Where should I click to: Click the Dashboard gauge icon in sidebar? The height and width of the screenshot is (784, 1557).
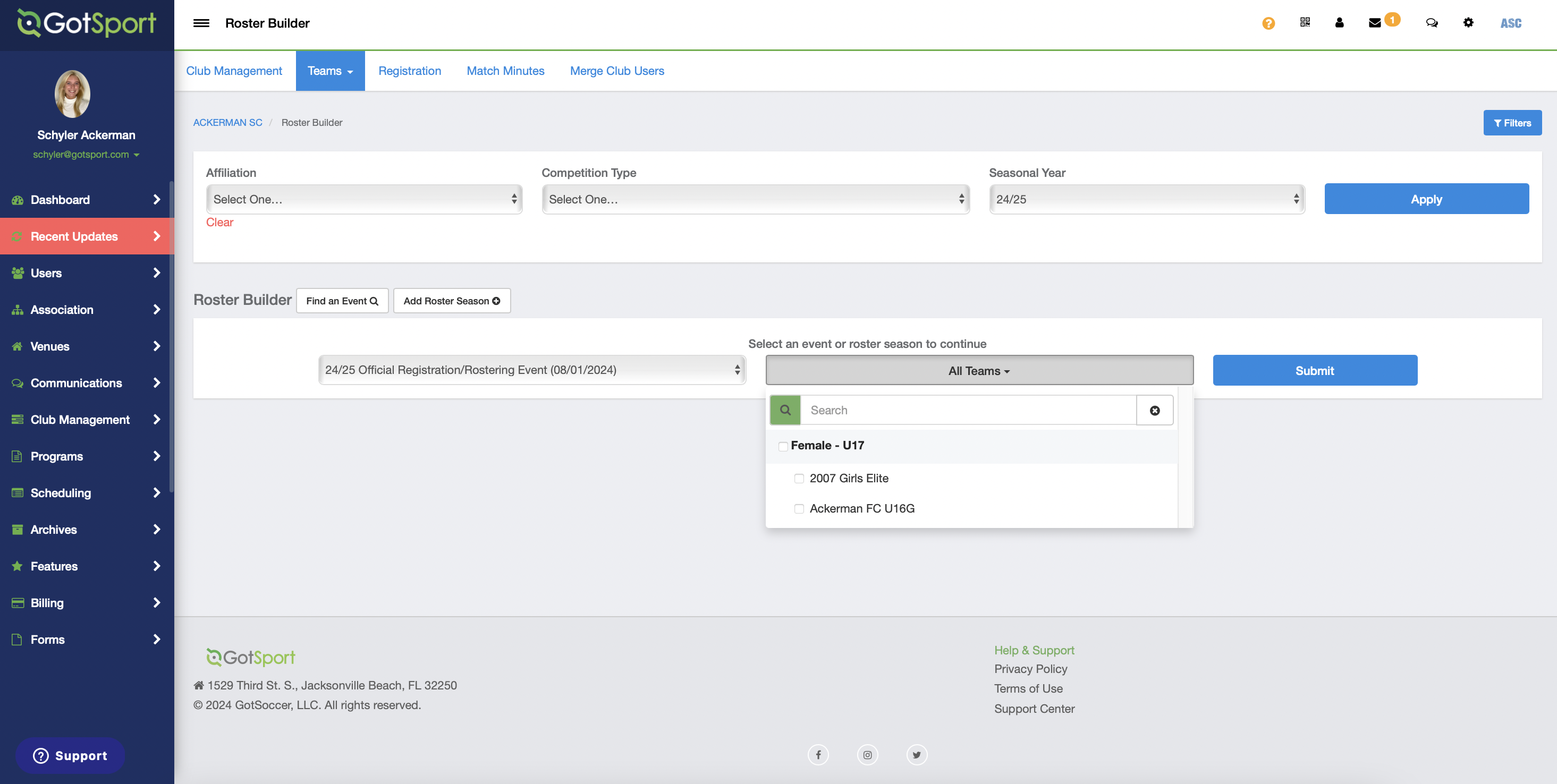tap(18, 200)
